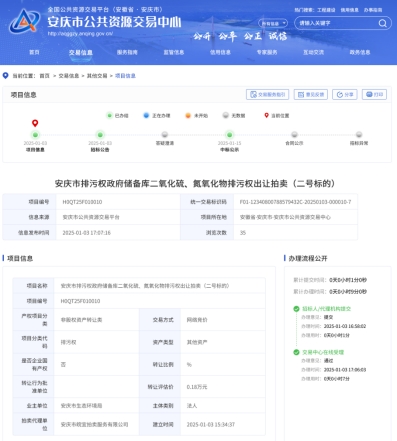
Task: Click the 信息来源 value 安庆市公共资源交易平台
Action: [x=91, y=217]
